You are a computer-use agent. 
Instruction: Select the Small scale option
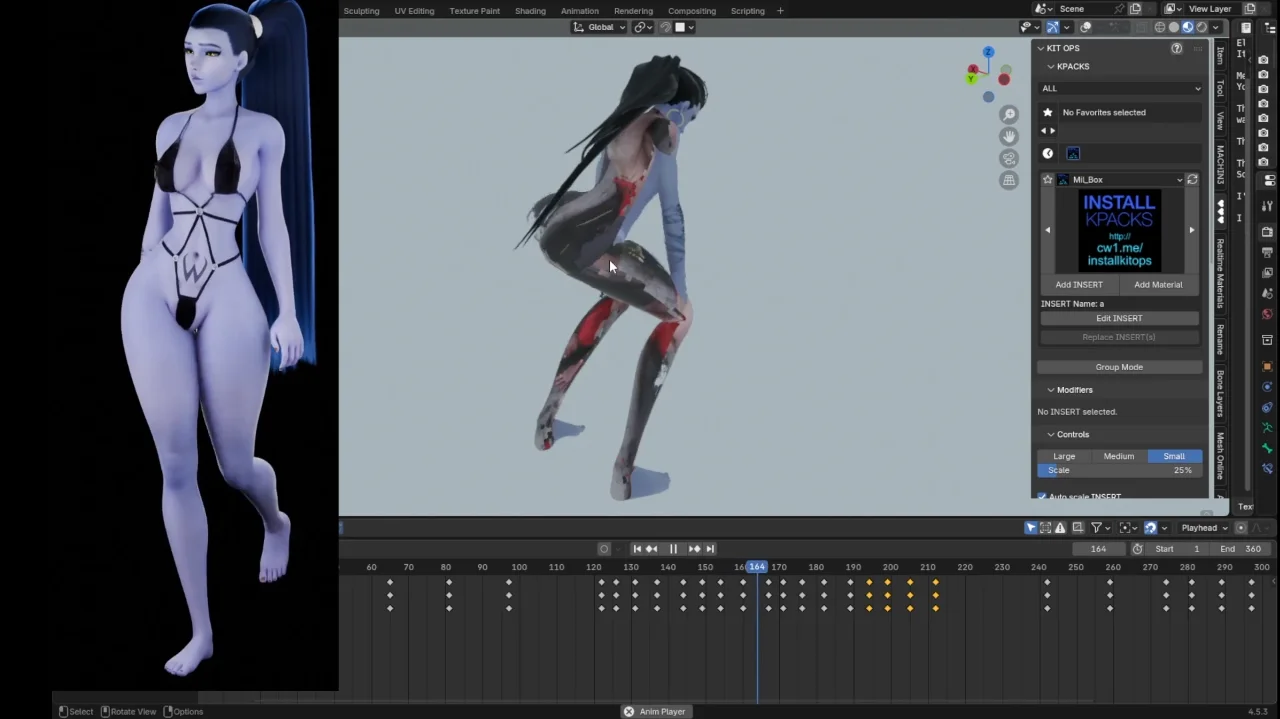[x=1174, y=456]
